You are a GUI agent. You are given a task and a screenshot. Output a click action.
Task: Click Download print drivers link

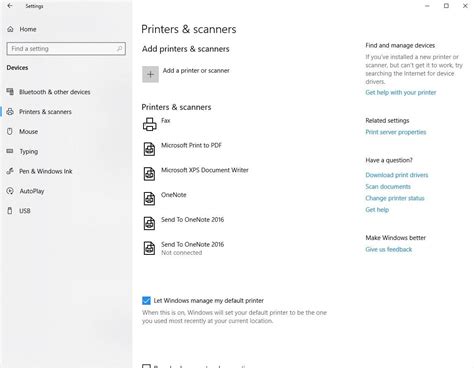tap(396, 175)
